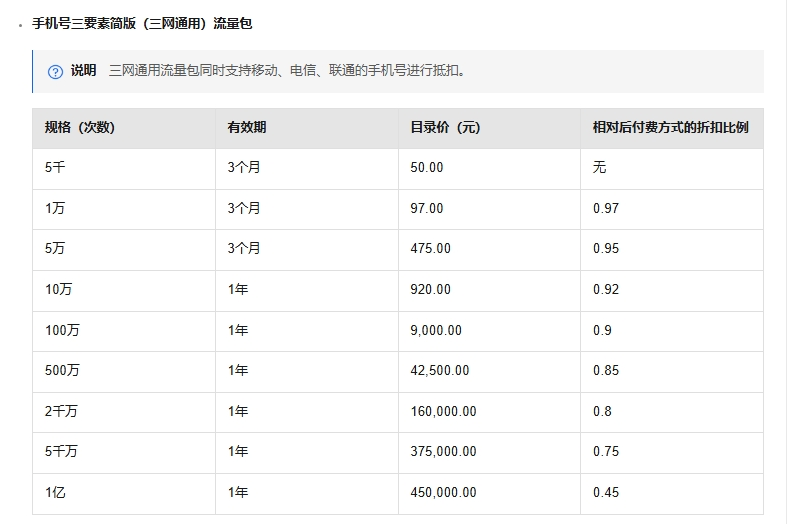Select the 有效期 column header
The height and width of the screenshot is (524, 788).
247,128
